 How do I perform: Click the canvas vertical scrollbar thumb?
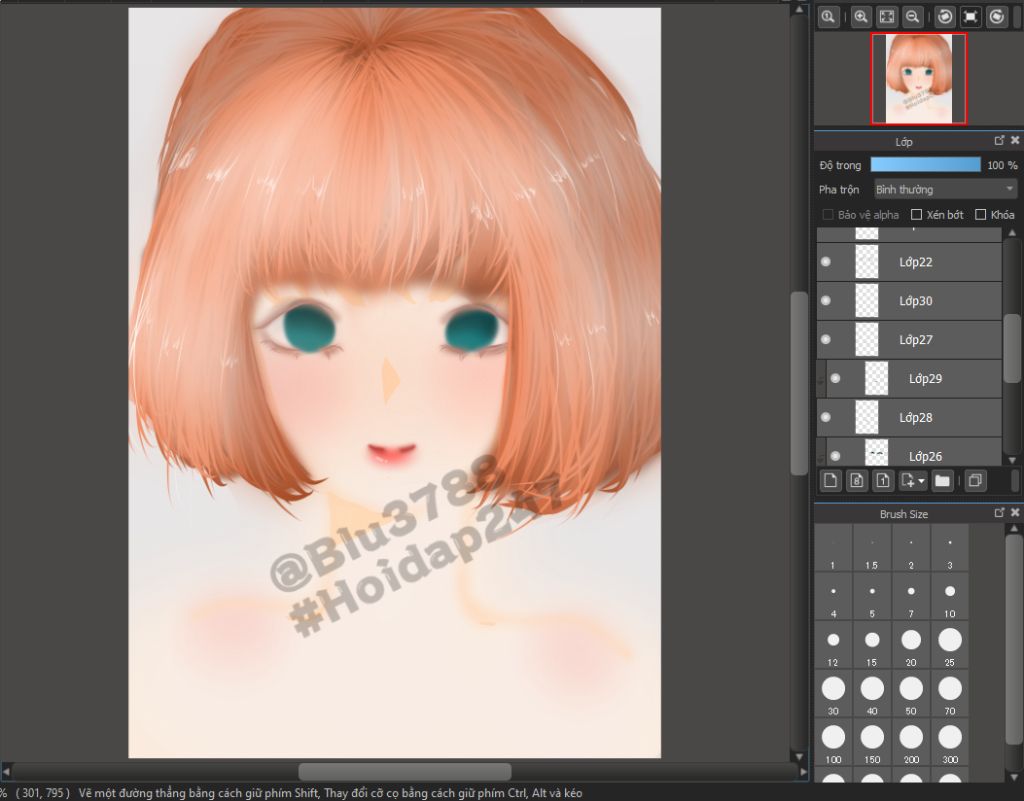pos(799,384)
